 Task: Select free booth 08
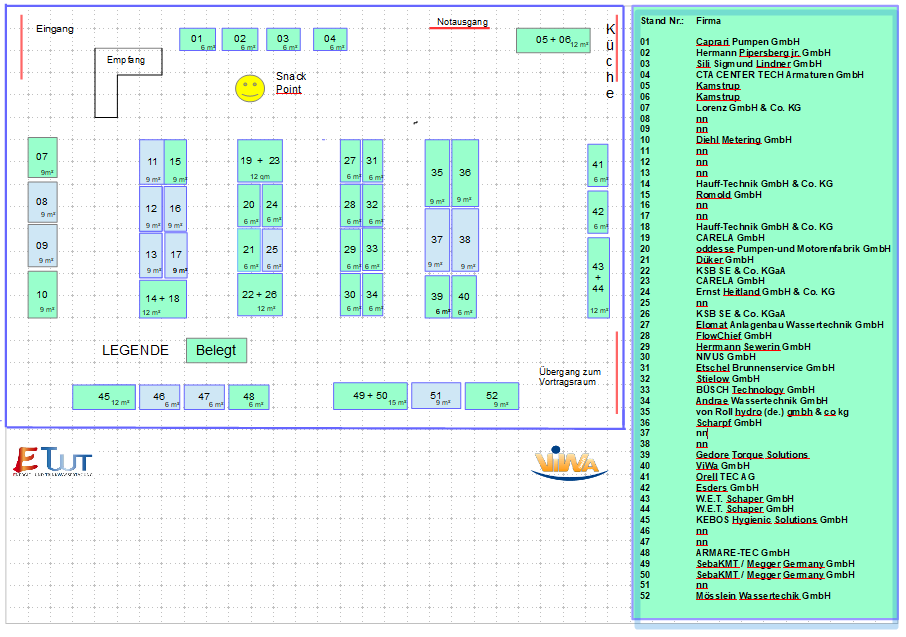tap(42, 202)
